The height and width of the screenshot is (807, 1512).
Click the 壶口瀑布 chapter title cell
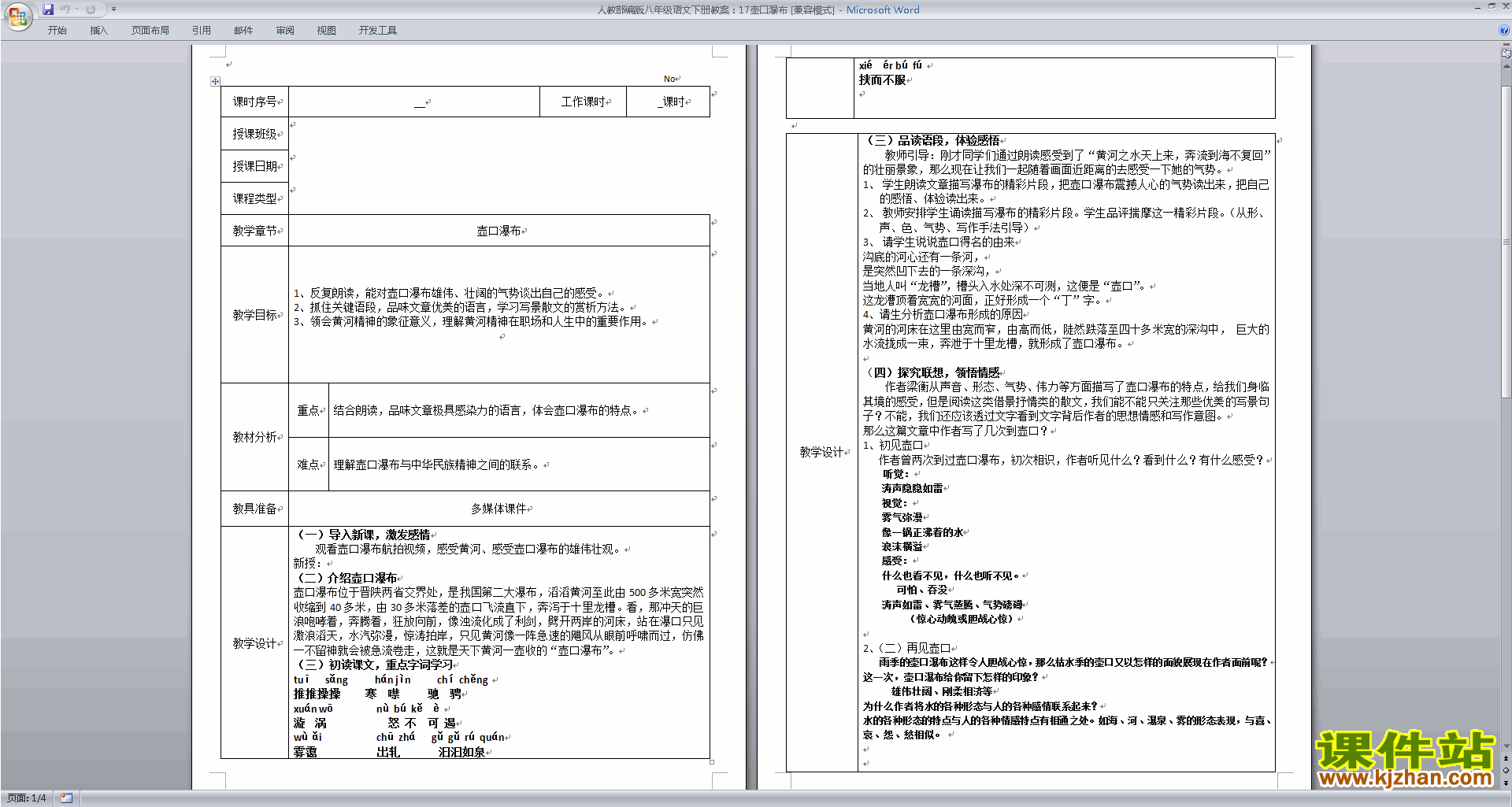tap(499, 231)
